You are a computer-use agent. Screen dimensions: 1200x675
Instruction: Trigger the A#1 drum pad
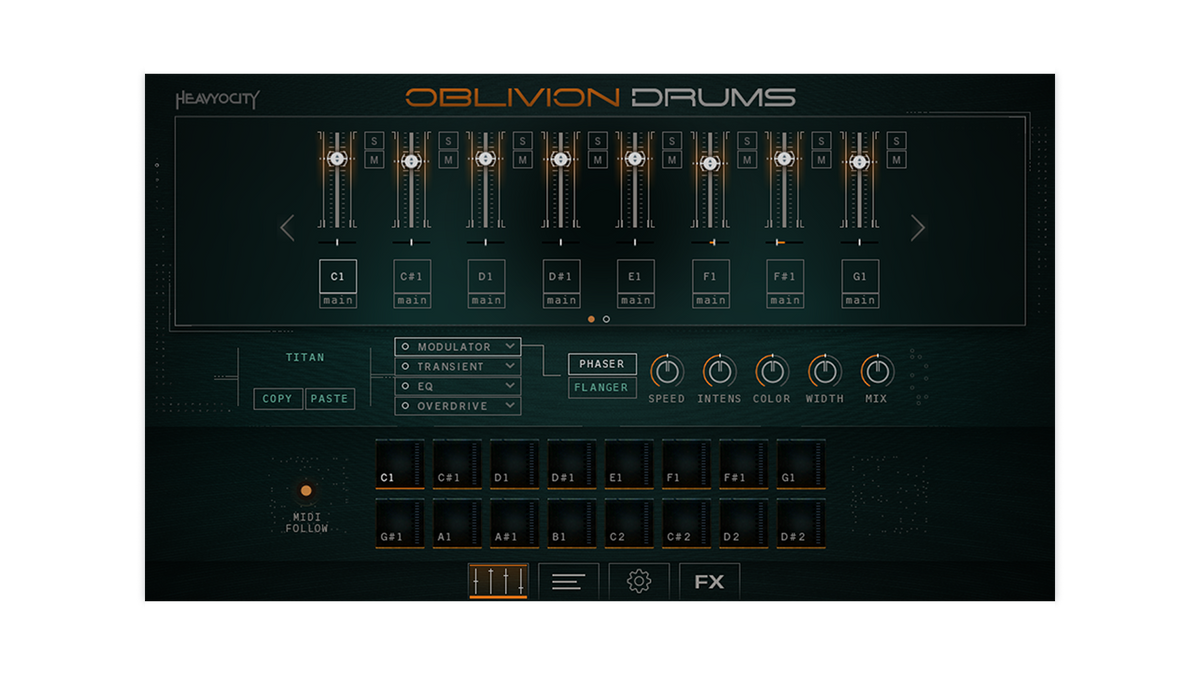click(515, 524)
